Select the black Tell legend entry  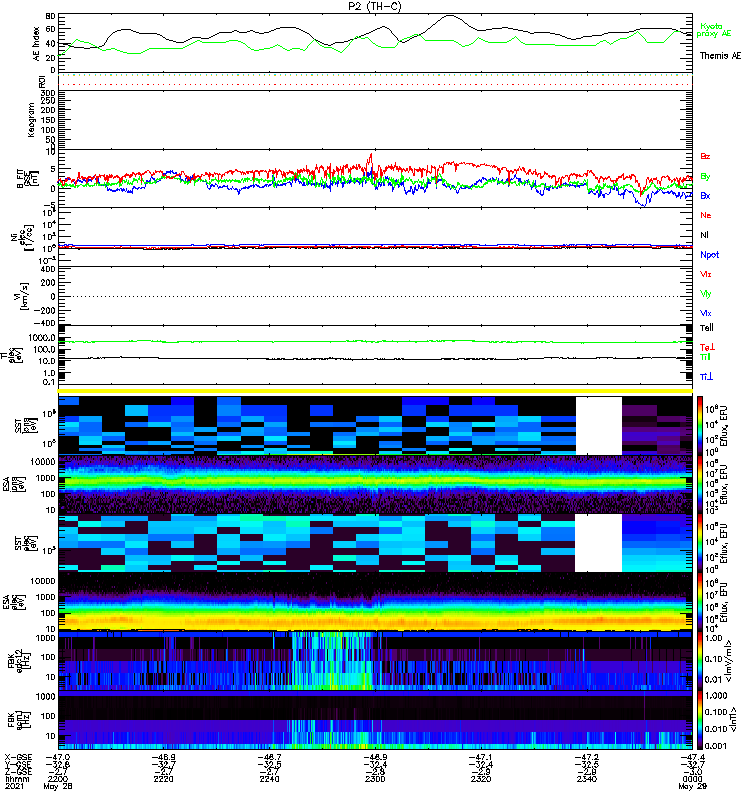[707, 328]
